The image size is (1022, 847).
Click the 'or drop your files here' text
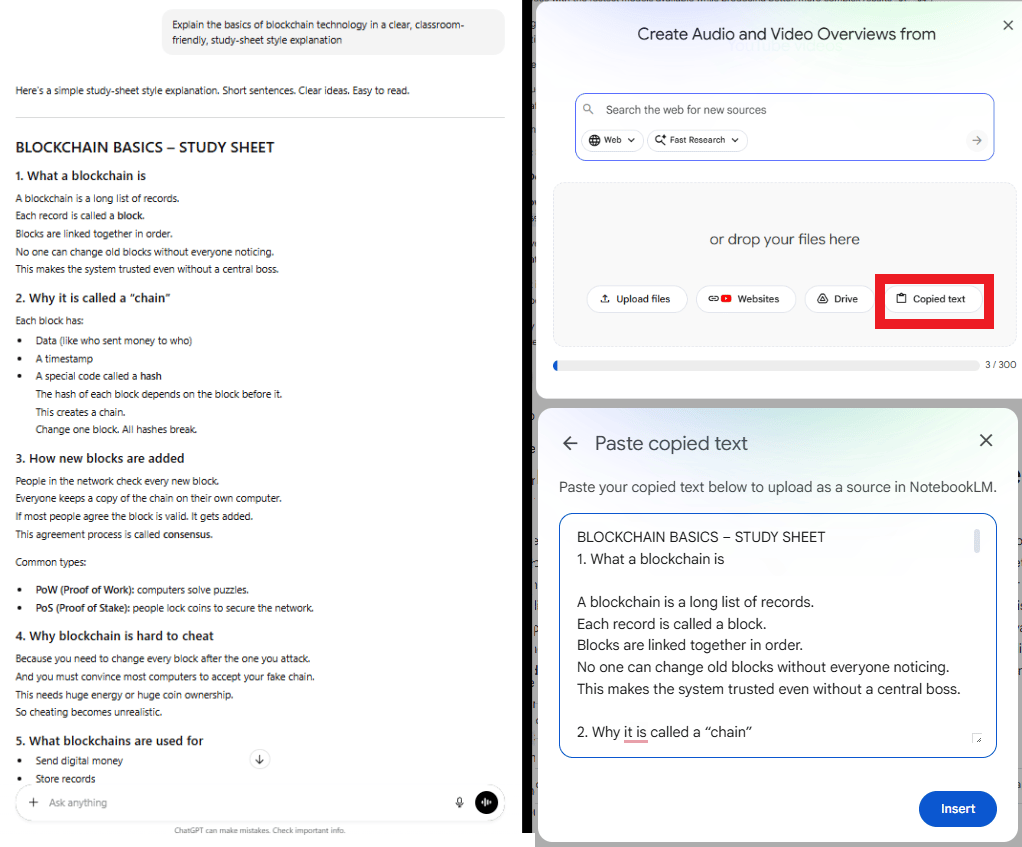pyautogui.click(x=784, y=239)
